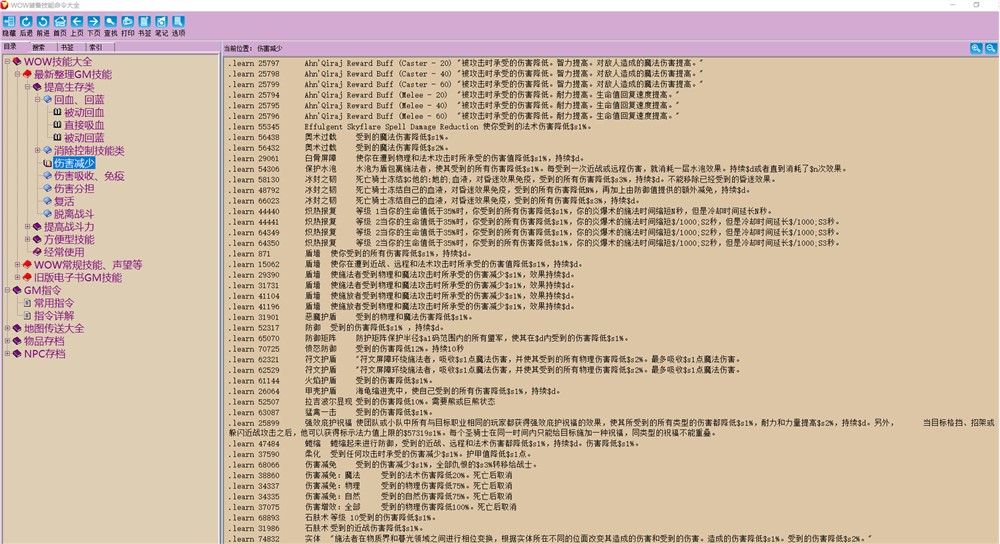
Task: Click the 下页 (next page) arrow icon
Action: (93, 21)
